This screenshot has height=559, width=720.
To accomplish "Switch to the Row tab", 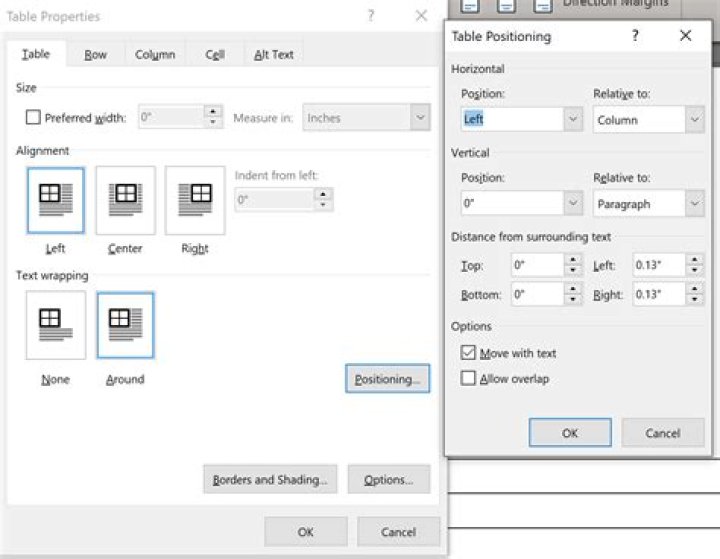I will point(96,55).
